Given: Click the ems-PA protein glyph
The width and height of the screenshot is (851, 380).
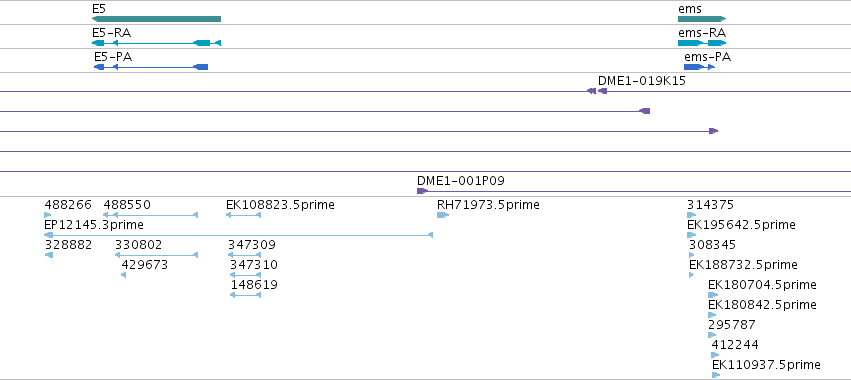Looking at the screenshot, I should pyautogui.click(x=699, y=67).
